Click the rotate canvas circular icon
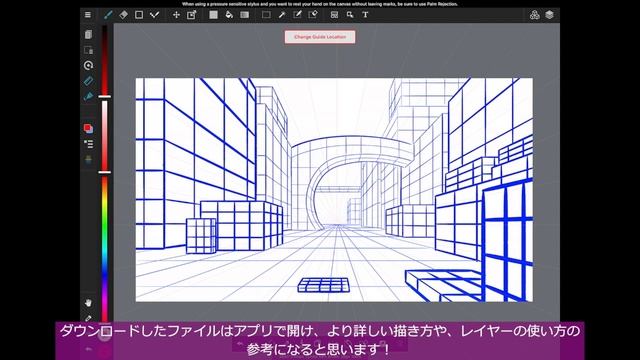This screenshot has height=360, width=640. [x=88, y=65]
